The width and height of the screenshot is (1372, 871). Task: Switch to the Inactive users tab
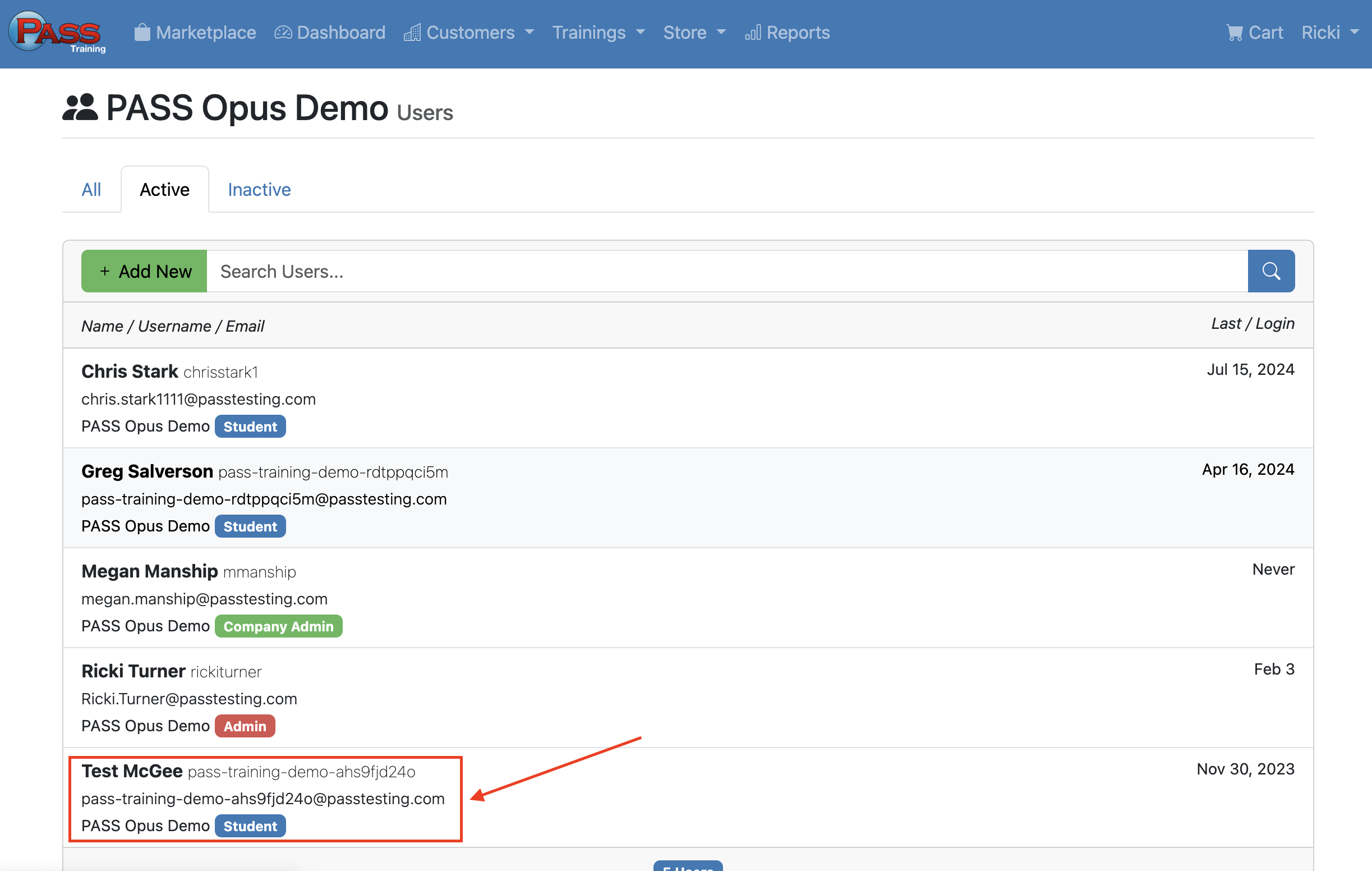pyautogui.click(x=259, y=190)
